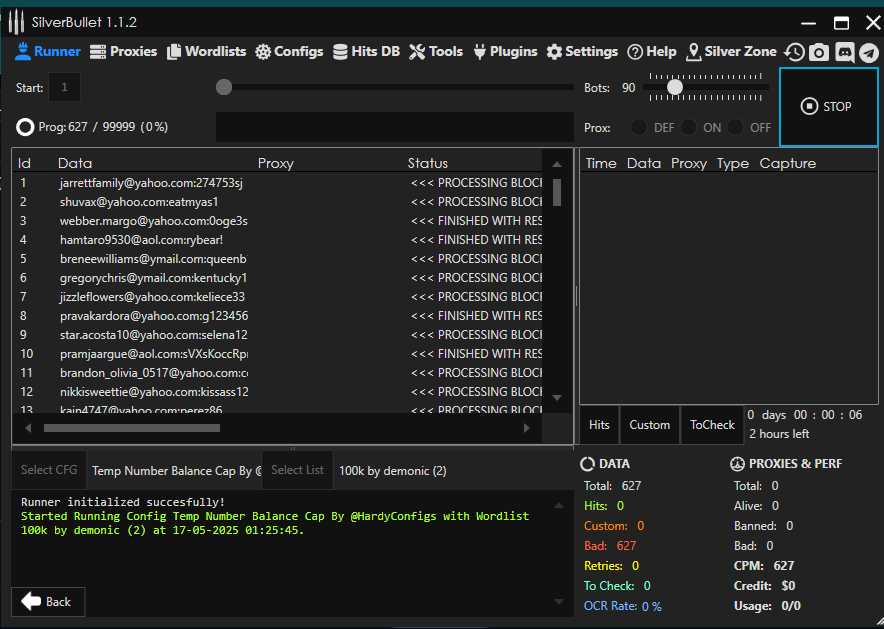
Task: Show the Hits results filter
Action: [x=599, y=425]
